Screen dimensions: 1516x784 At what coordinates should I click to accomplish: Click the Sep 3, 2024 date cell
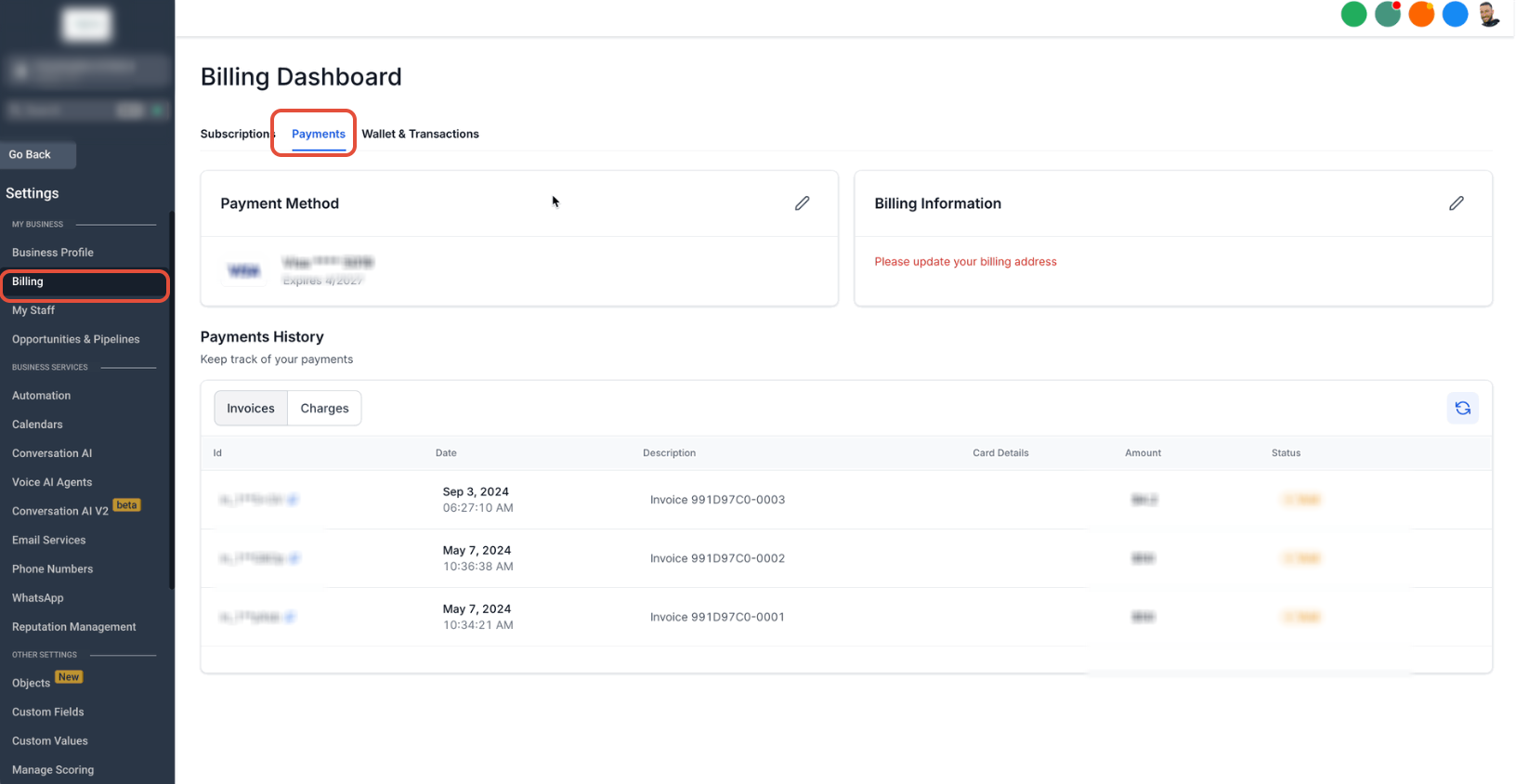(x=477, y=500)
